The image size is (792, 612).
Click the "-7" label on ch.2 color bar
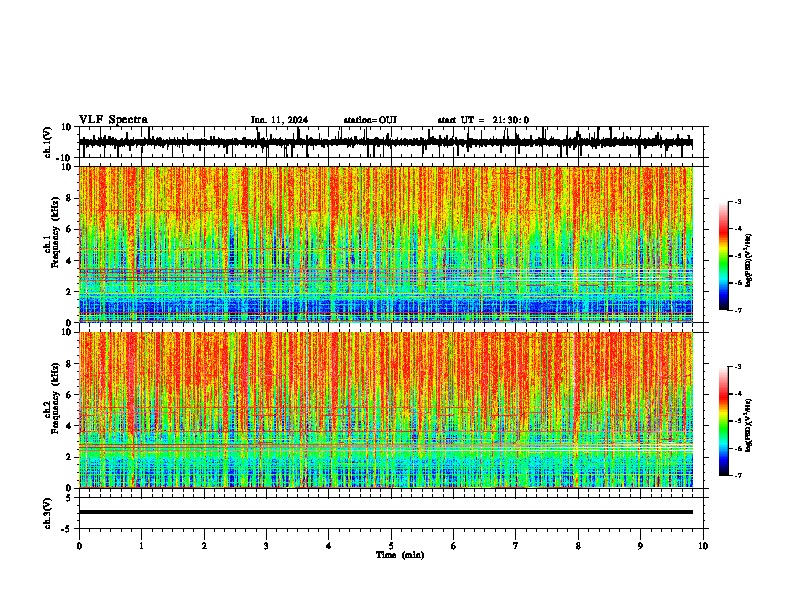point(738,476)
